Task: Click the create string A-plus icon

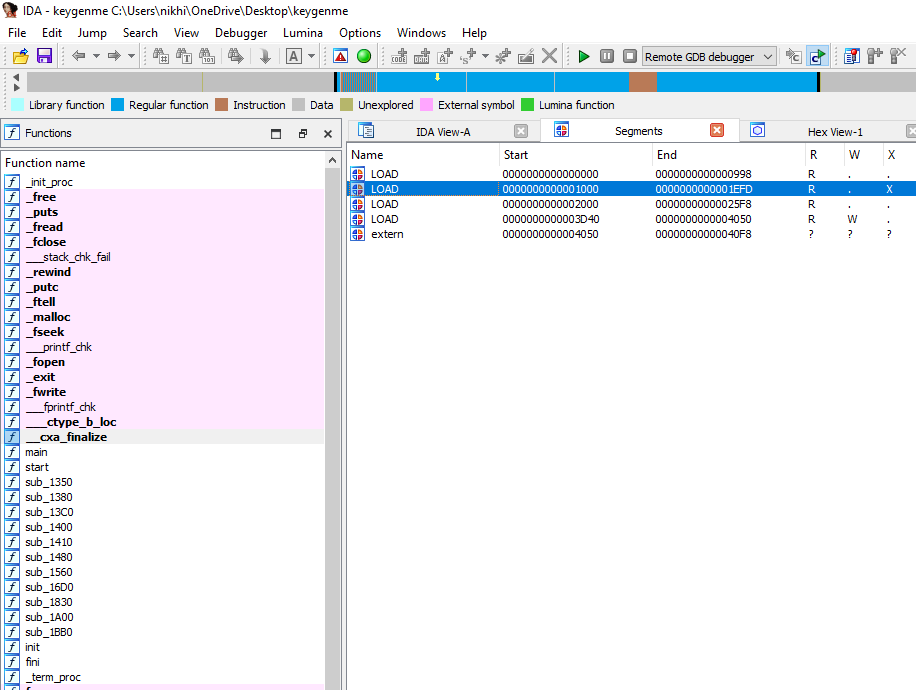Action: (445, 56)
